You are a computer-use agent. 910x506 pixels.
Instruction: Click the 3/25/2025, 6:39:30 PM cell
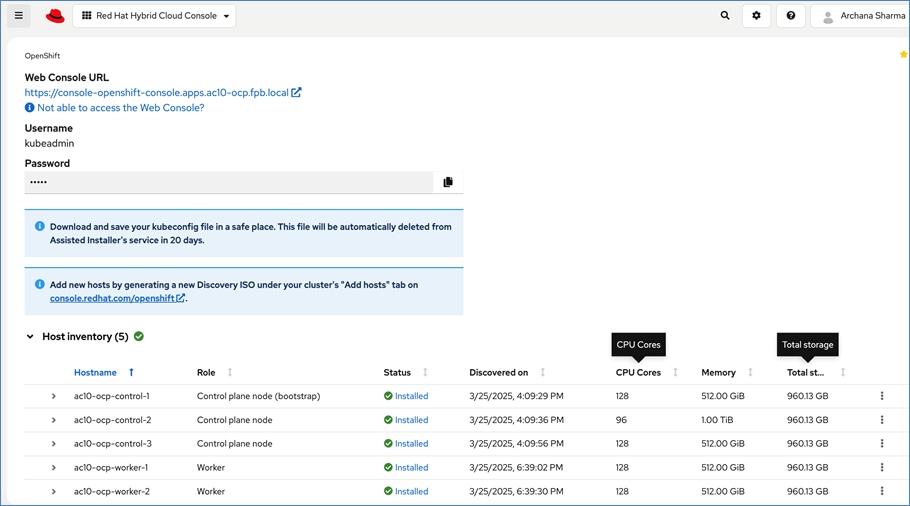[x=516, y=491]
